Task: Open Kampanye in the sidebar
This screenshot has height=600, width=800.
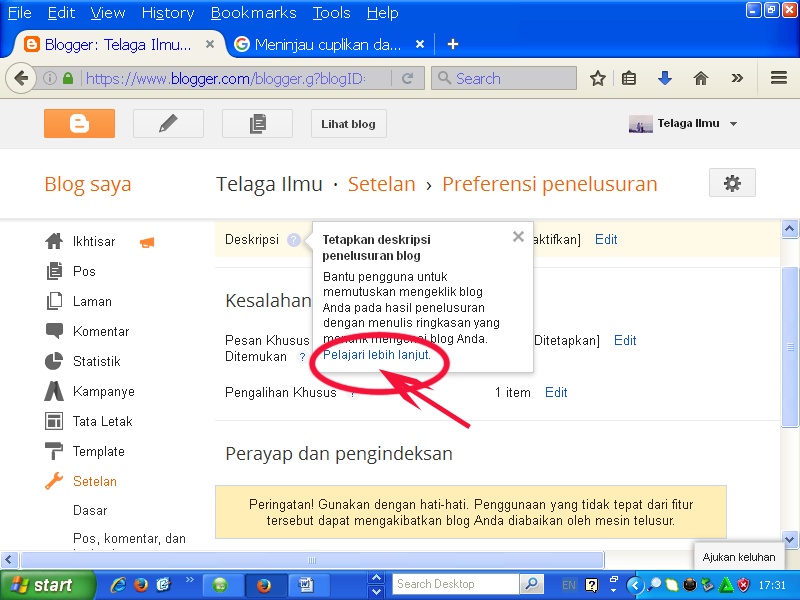Action: (x=104, y=392)
